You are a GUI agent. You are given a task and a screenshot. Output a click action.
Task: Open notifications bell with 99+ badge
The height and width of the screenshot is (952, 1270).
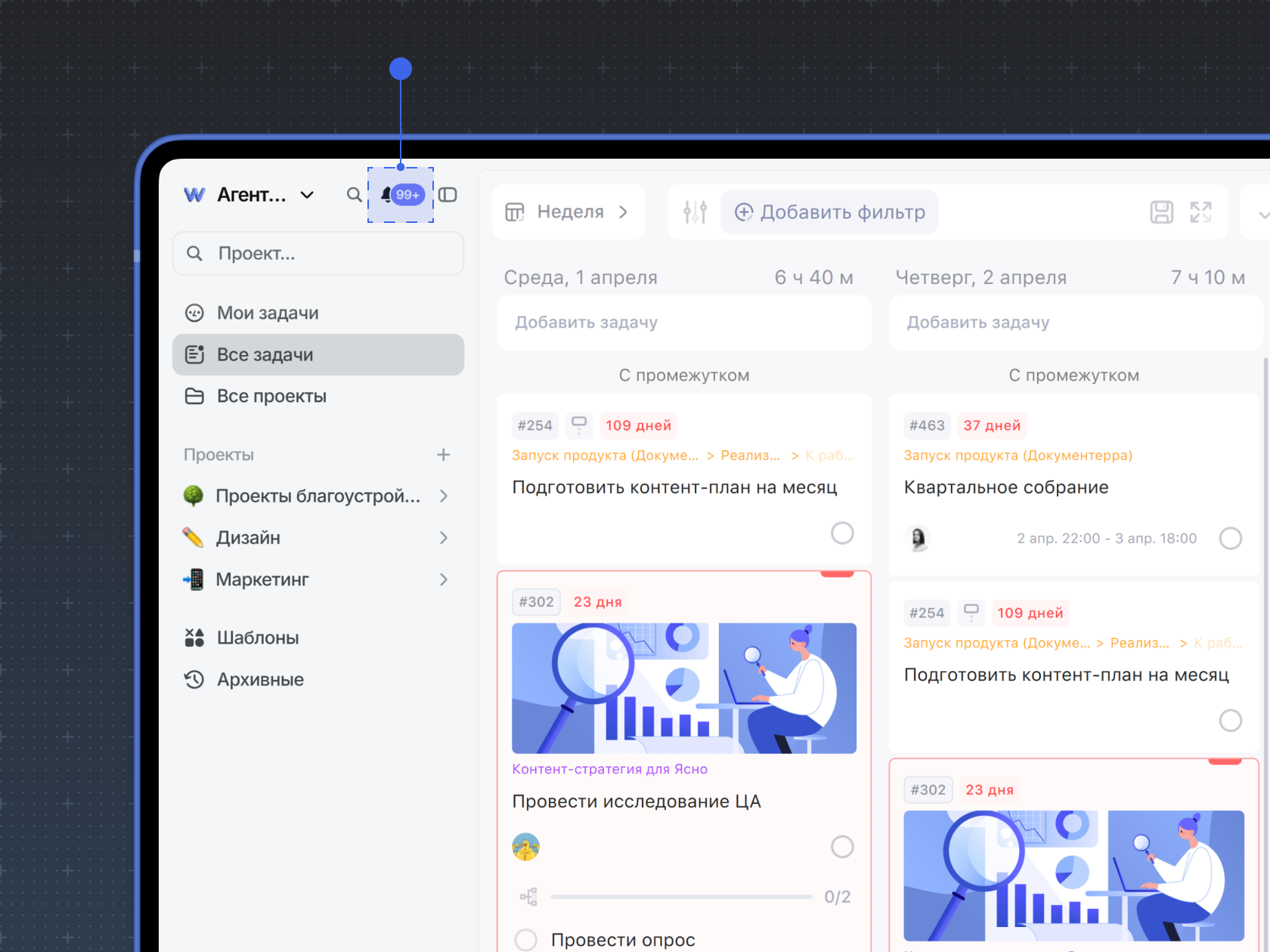[x=401, y=195]
